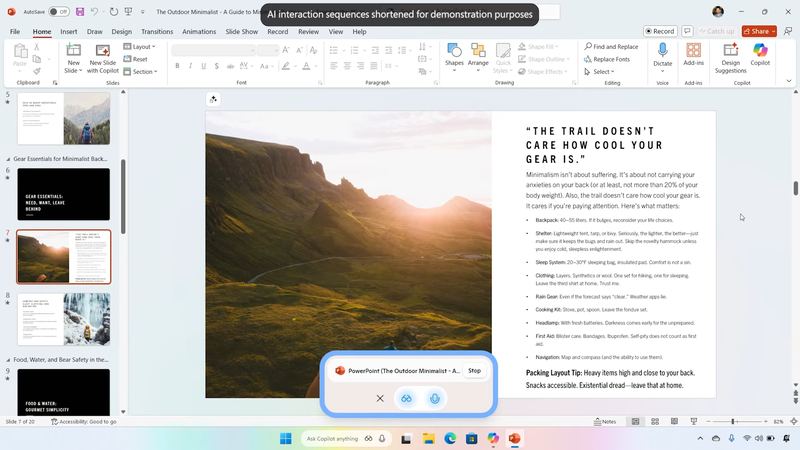This screenshot has width=800, height=450.
Task: Select slide 6 thumbnail Gear Essentials
Action: coord(63,194)
